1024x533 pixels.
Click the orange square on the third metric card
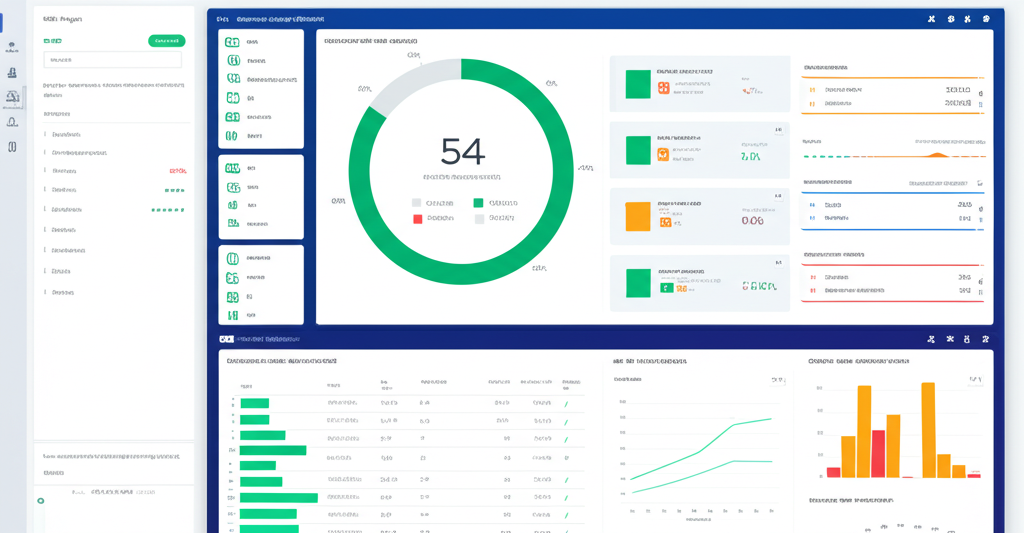[x=638, y=216]
